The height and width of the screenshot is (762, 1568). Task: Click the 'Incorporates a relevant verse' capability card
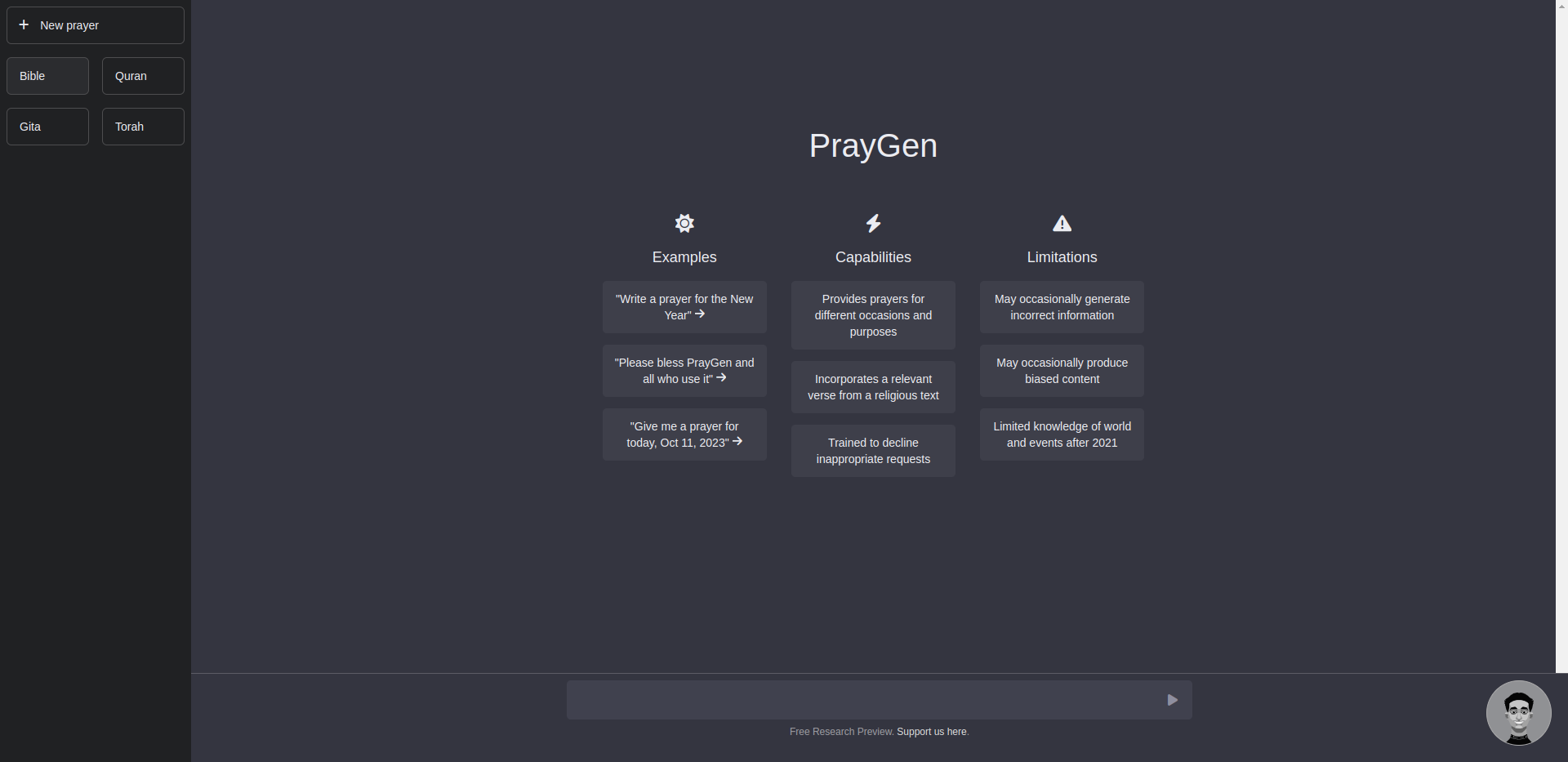tap(872, 386)
